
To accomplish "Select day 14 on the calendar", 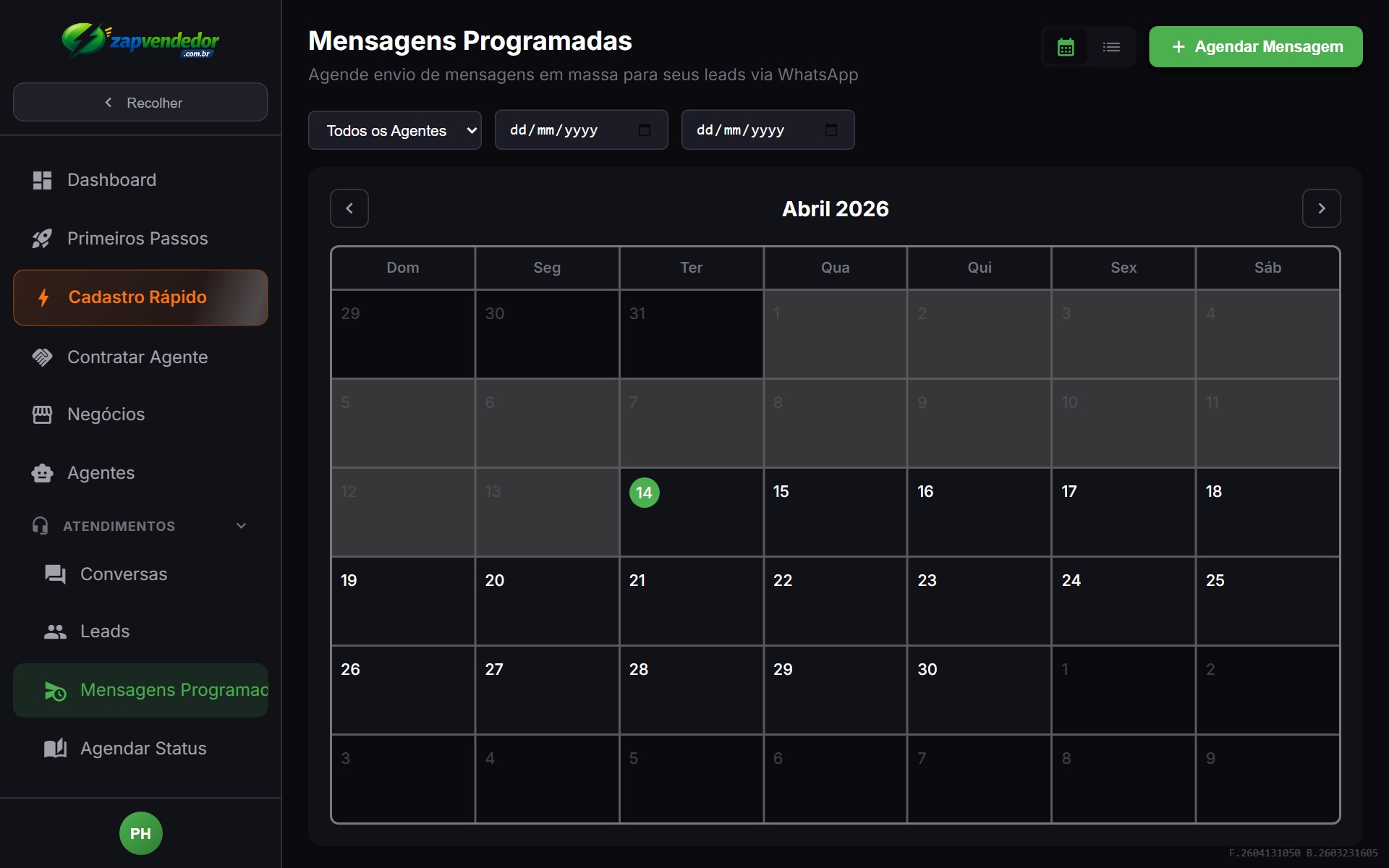I will (x=645, y=493).
